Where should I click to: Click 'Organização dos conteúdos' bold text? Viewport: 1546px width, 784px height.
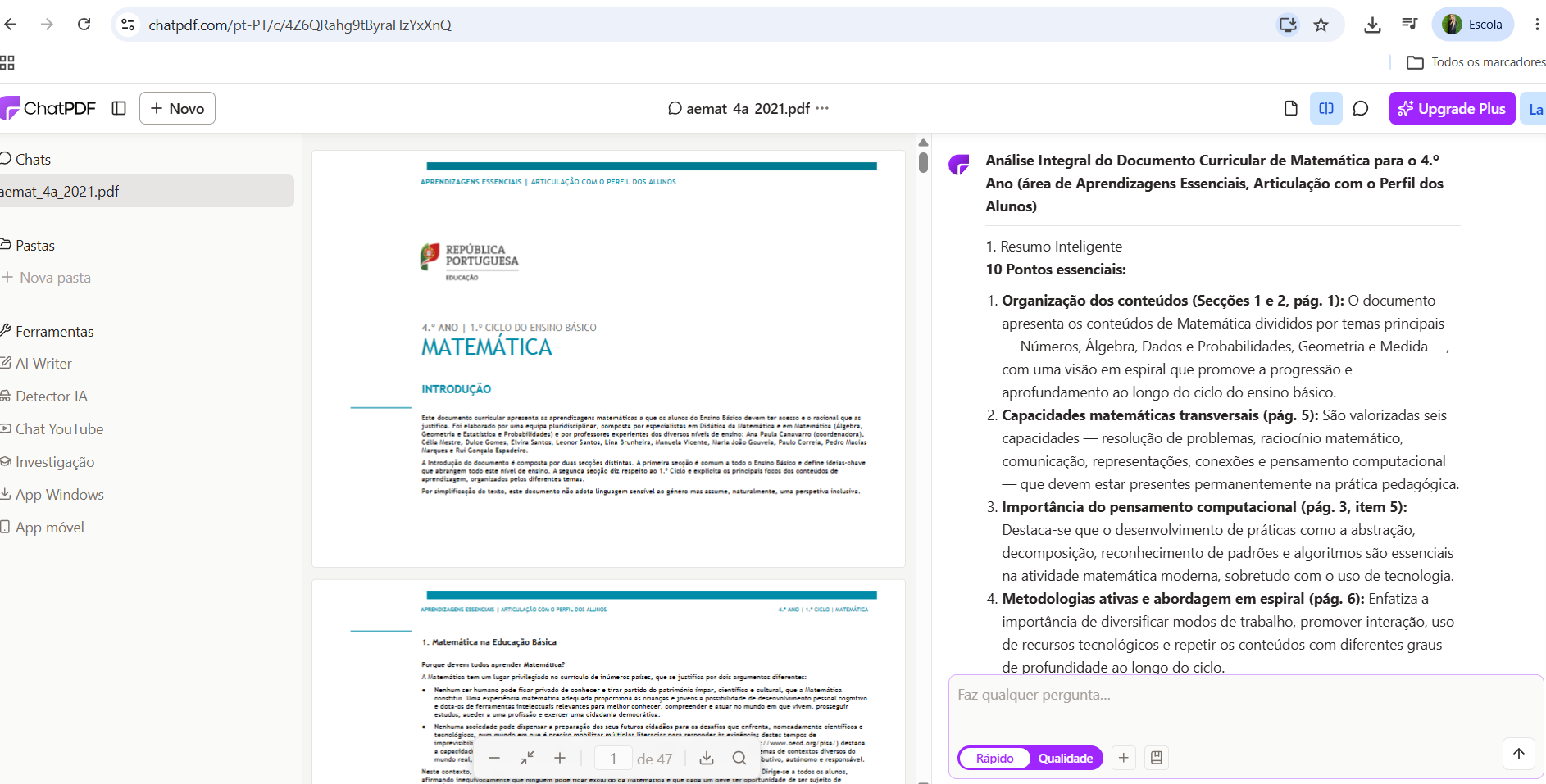pyautogui.click(x=1095, y=301)
